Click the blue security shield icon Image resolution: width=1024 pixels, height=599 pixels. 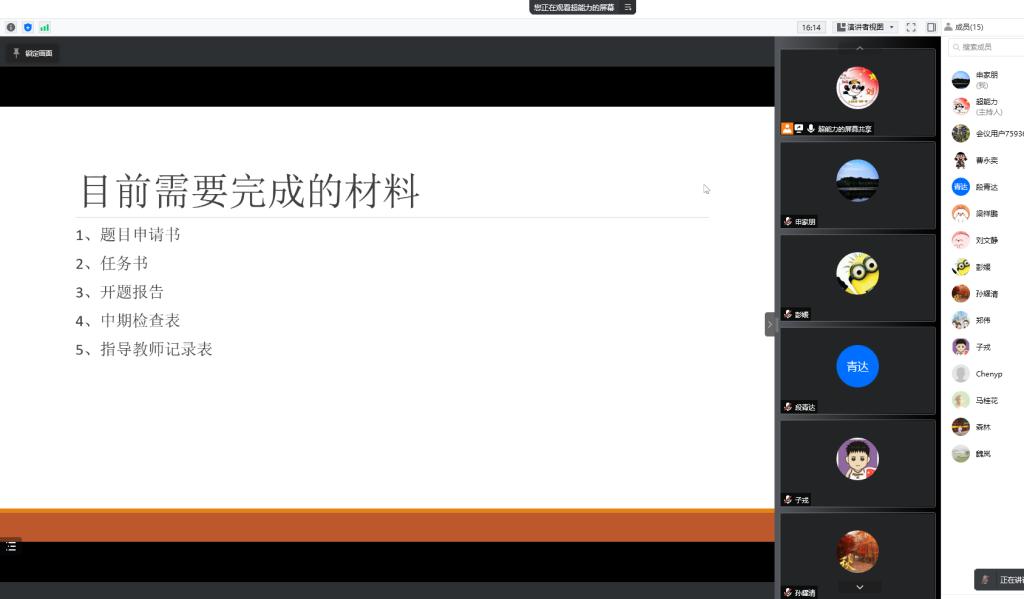tap(28, 27)
